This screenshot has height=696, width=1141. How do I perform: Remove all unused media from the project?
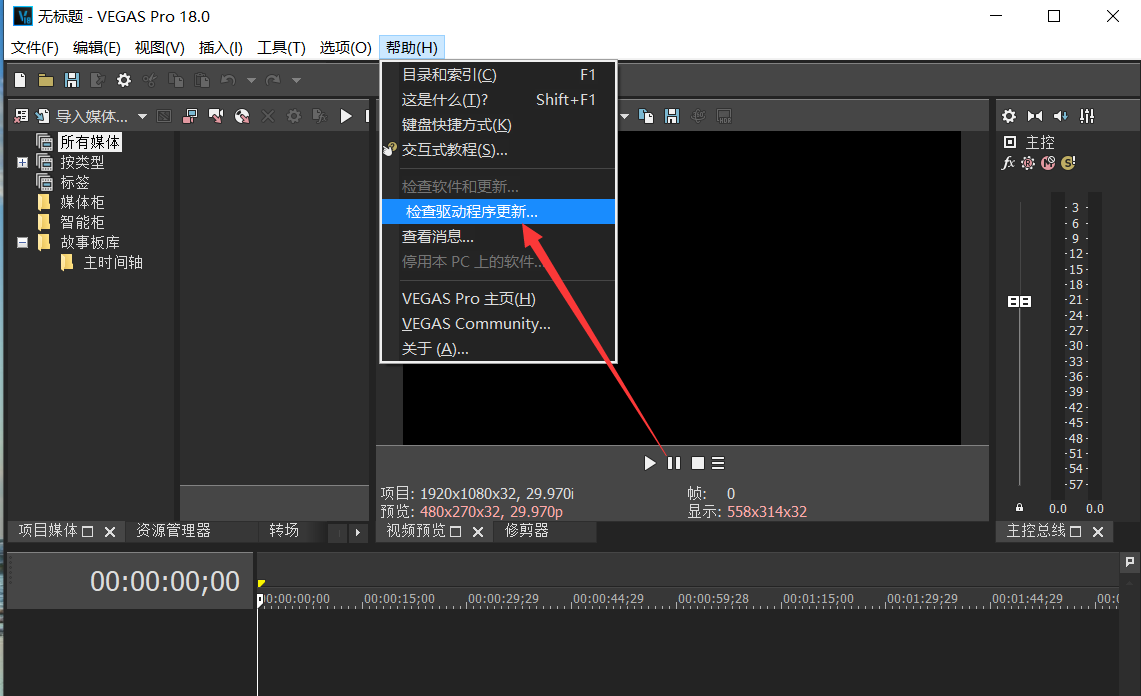(x=21, y=116)
